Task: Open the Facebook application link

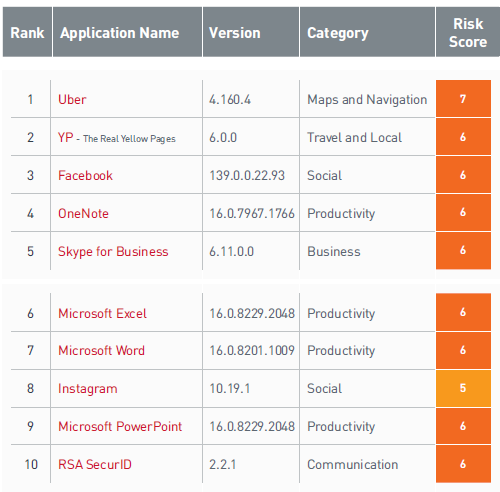Action: point(85,175)
